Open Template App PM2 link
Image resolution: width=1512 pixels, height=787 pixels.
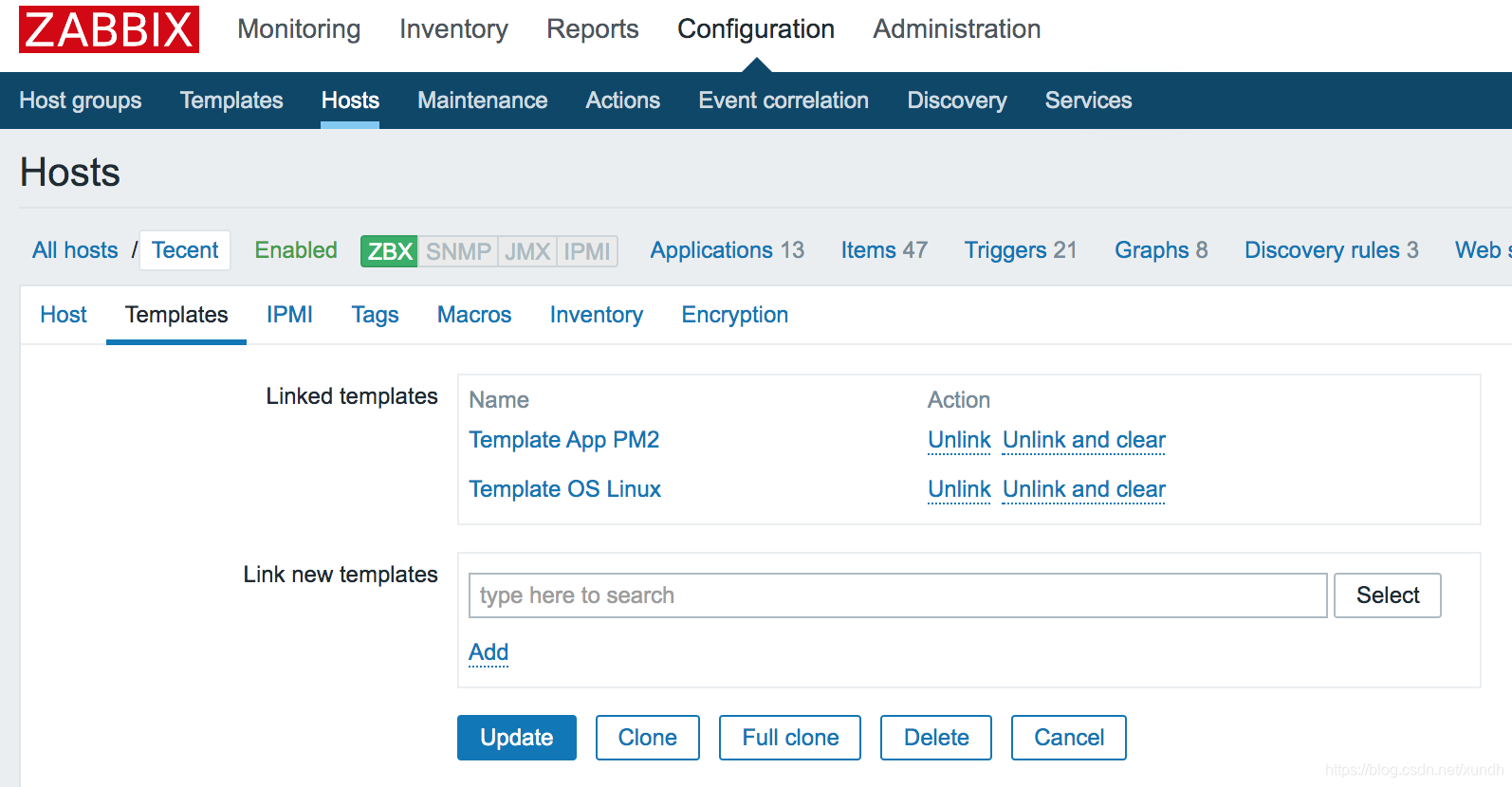click(x=564, y=440)
